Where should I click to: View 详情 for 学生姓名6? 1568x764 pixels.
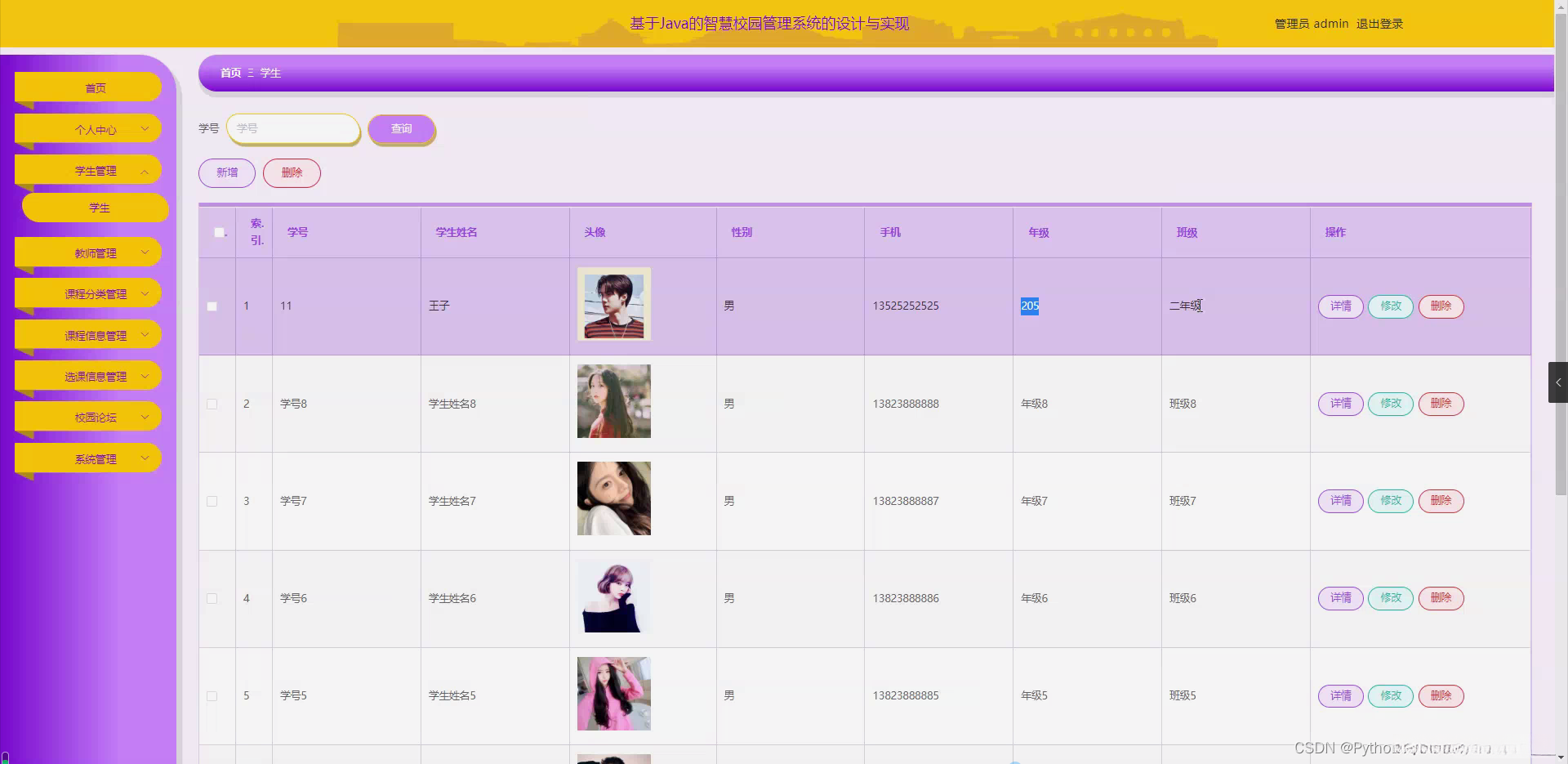[x=1341, y=598]
